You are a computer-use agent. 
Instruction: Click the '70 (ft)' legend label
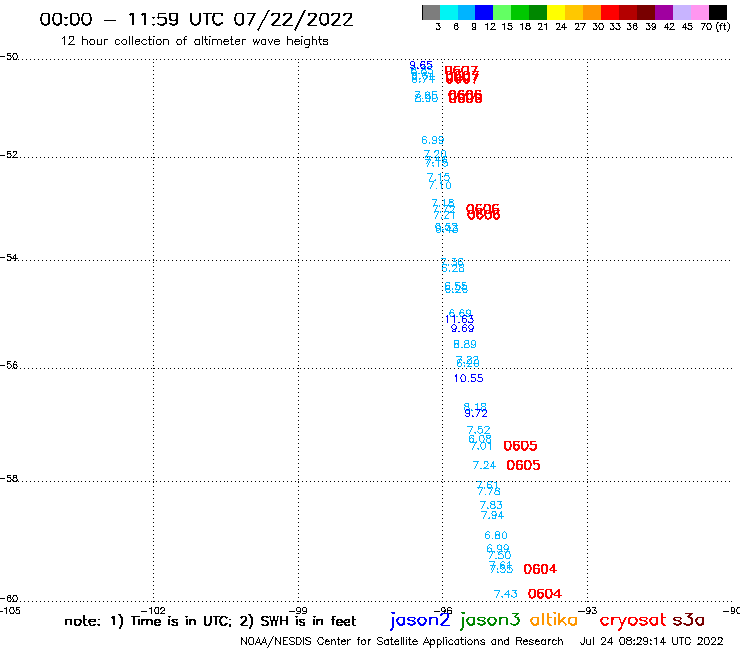715,26
